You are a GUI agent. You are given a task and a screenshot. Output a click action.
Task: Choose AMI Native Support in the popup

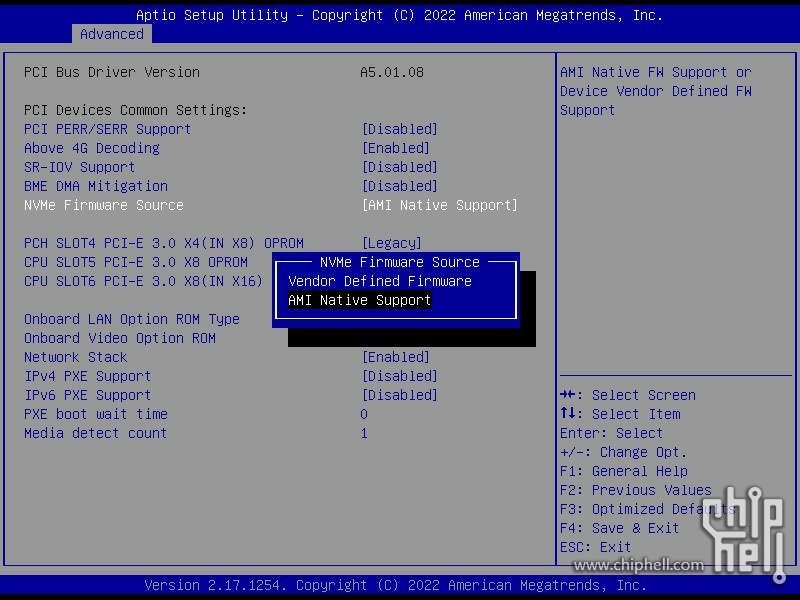click(360, 300)
